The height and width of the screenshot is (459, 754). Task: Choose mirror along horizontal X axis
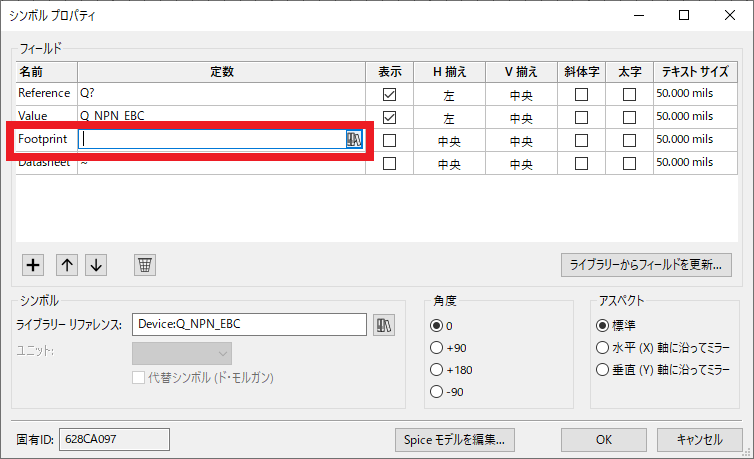tap(602, 347)
